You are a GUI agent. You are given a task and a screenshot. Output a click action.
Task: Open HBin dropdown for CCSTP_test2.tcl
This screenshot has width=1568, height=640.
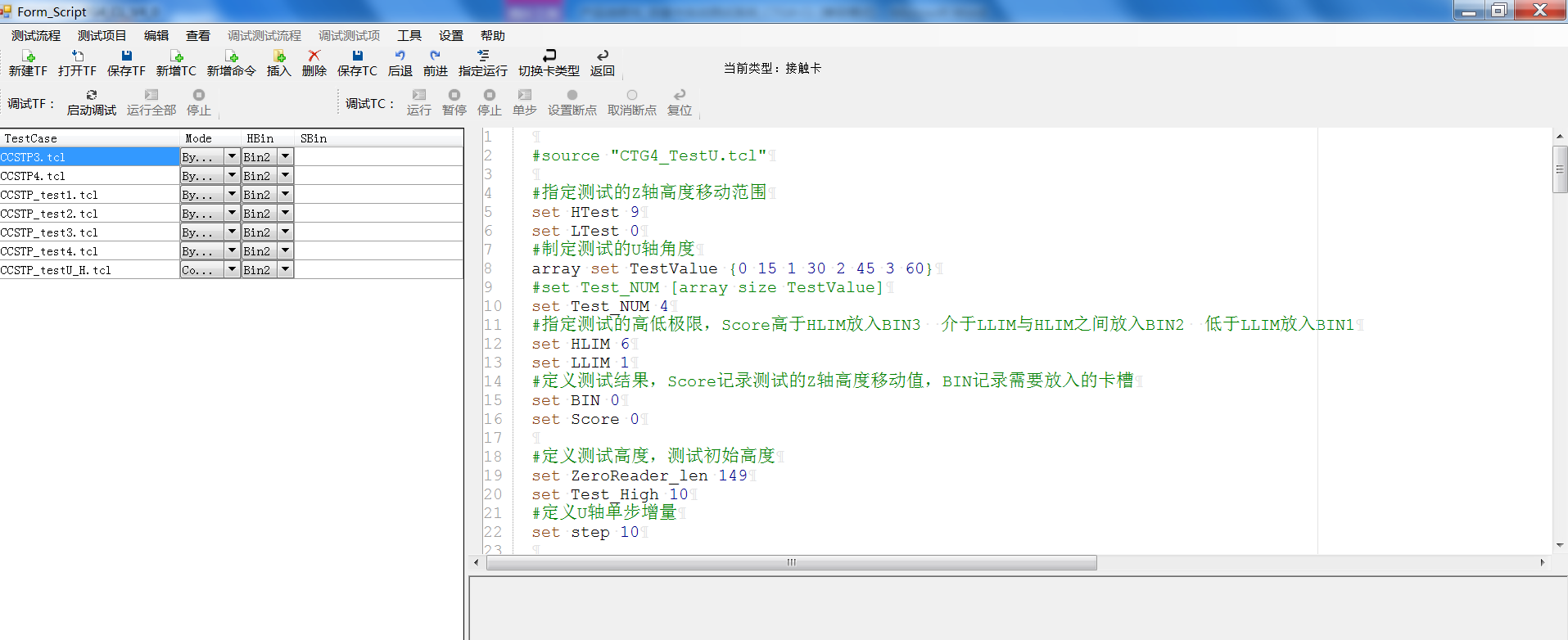click(x=285, y=213)
